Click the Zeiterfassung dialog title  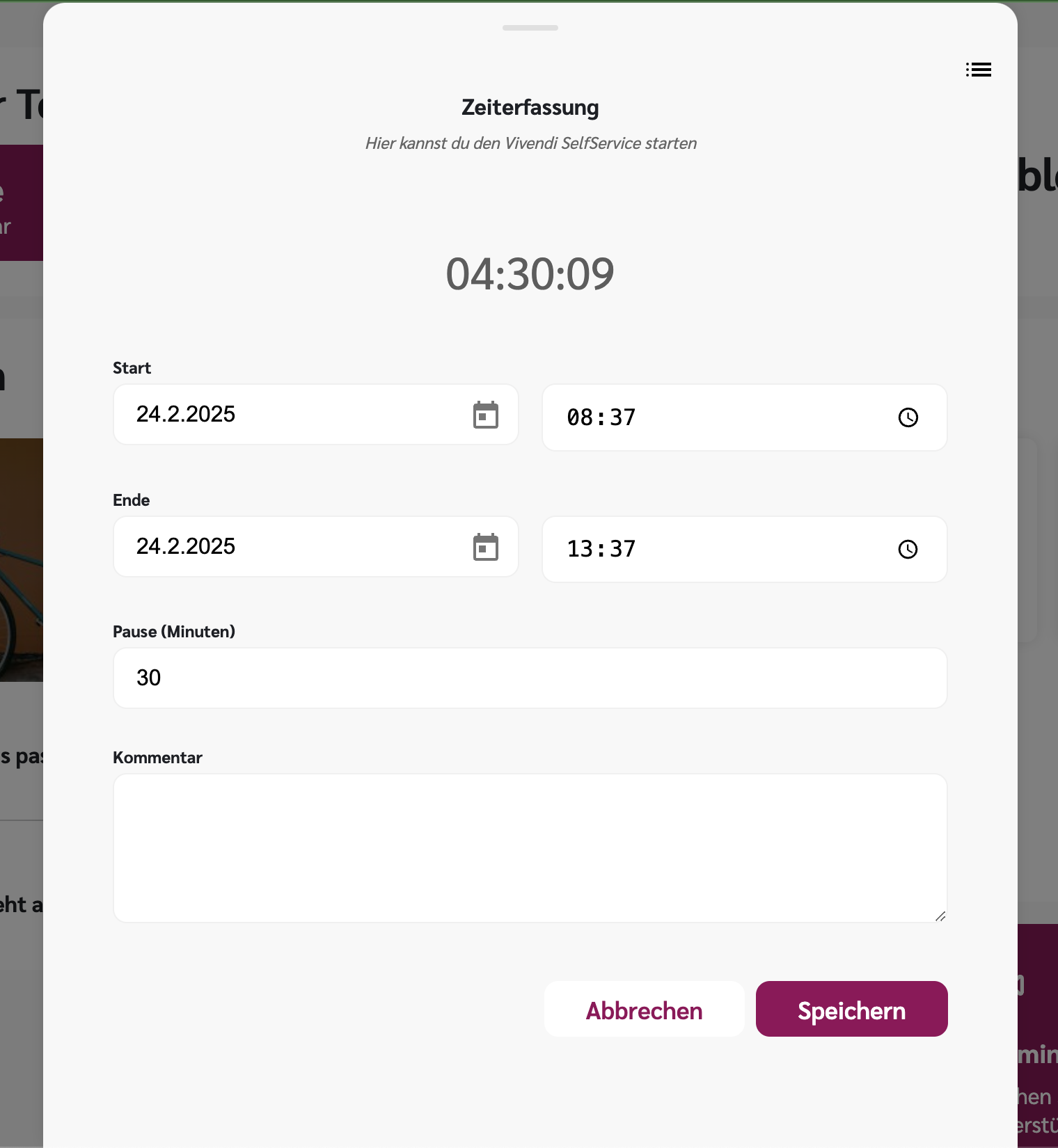tap(530, 108)
